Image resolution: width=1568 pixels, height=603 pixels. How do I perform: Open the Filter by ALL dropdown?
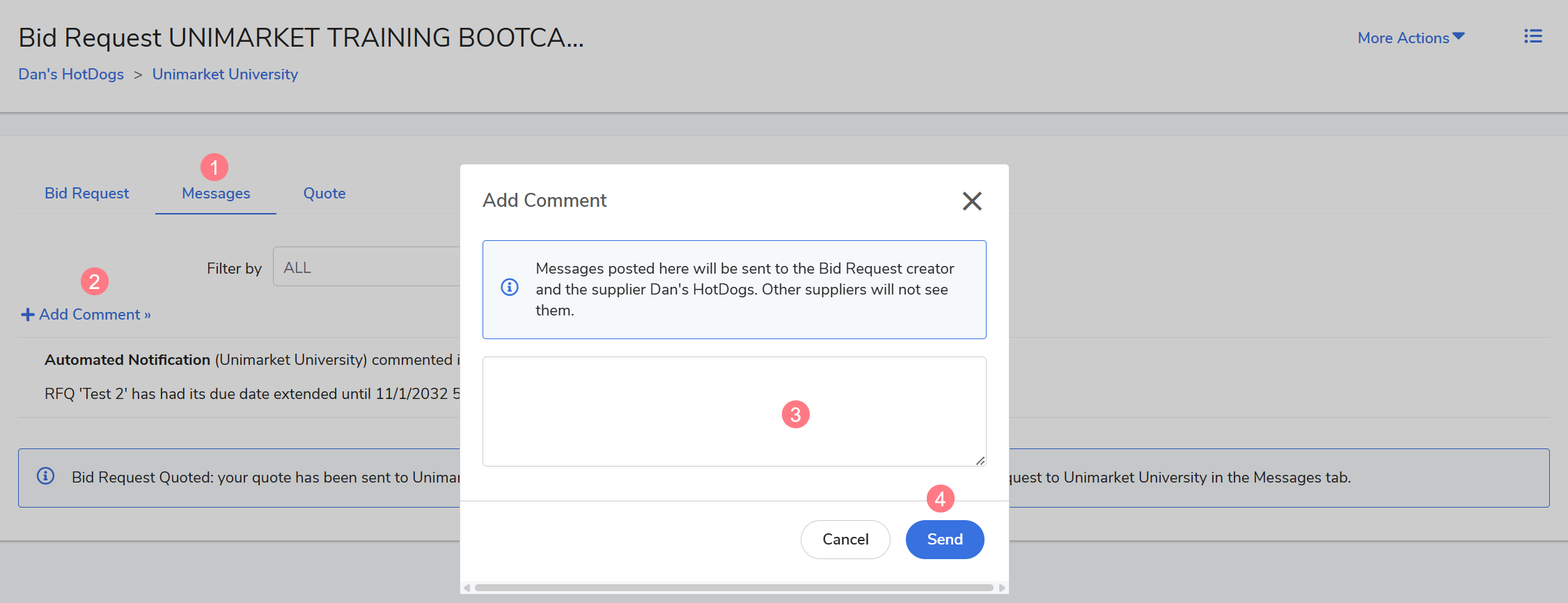pos(366,267)
